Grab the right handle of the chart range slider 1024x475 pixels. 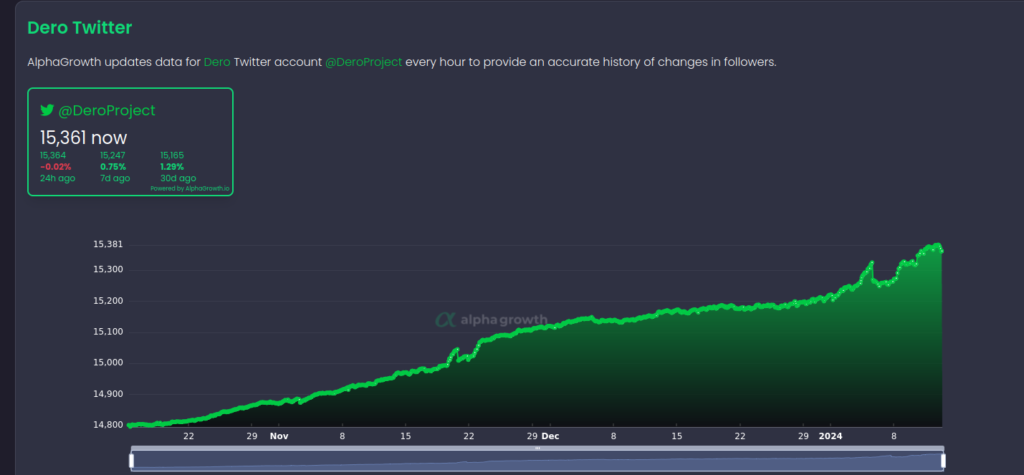pos(942,461)
